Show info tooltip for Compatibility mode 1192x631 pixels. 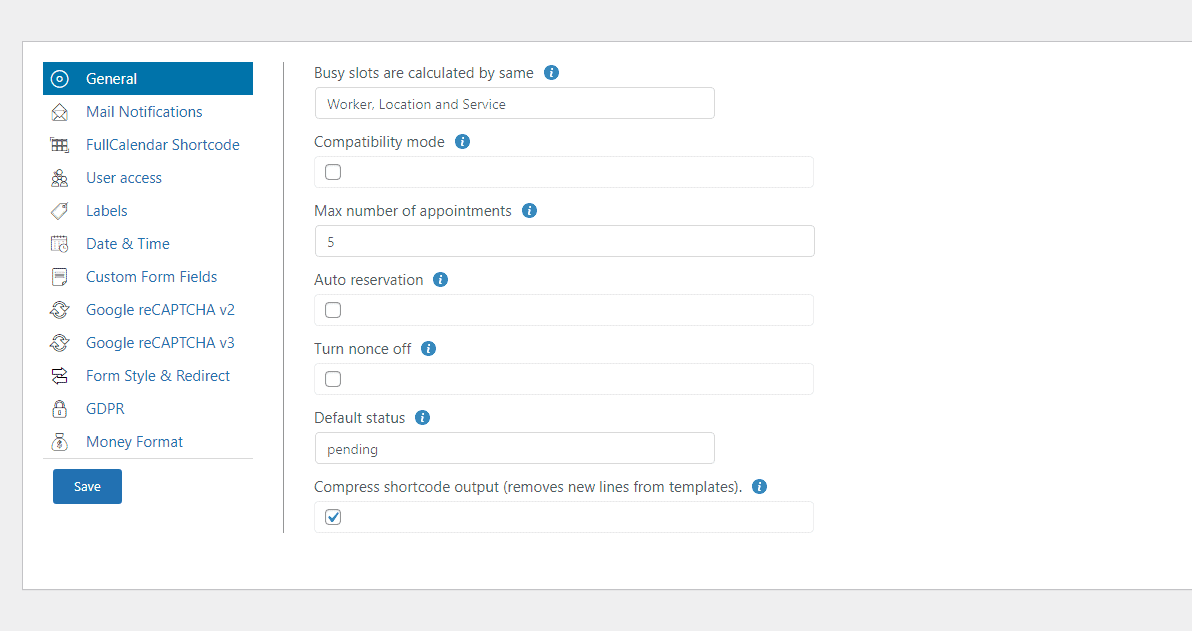pos(462,142)
